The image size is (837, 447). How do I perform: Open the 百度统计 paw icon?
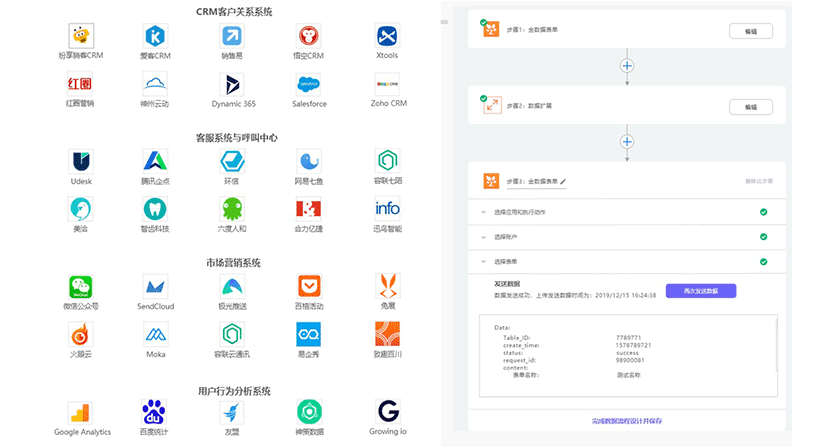click(154, 412)
